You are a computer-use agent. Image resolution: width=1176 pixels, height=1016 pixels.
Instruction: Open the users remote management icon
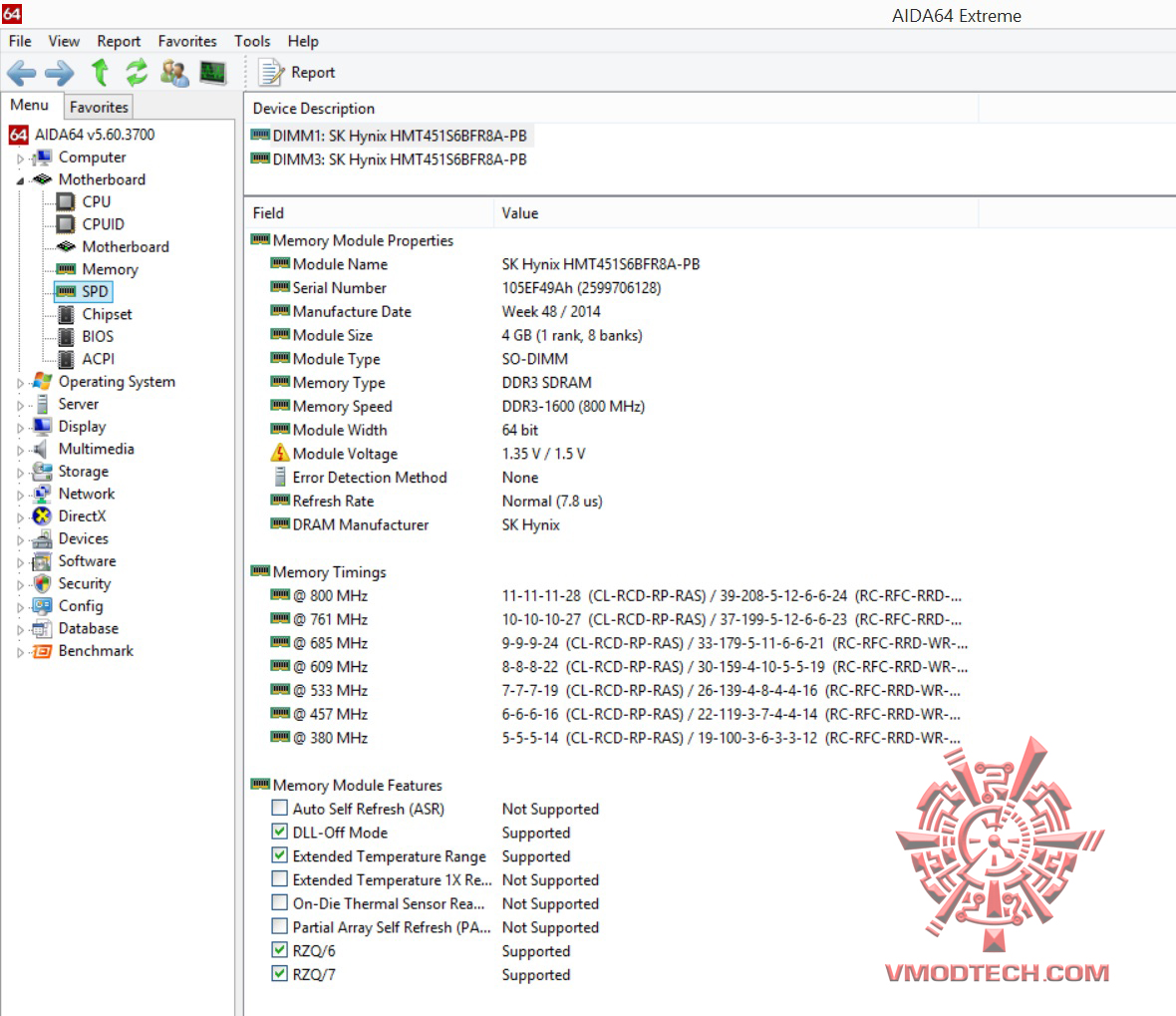tap(174, 73)
